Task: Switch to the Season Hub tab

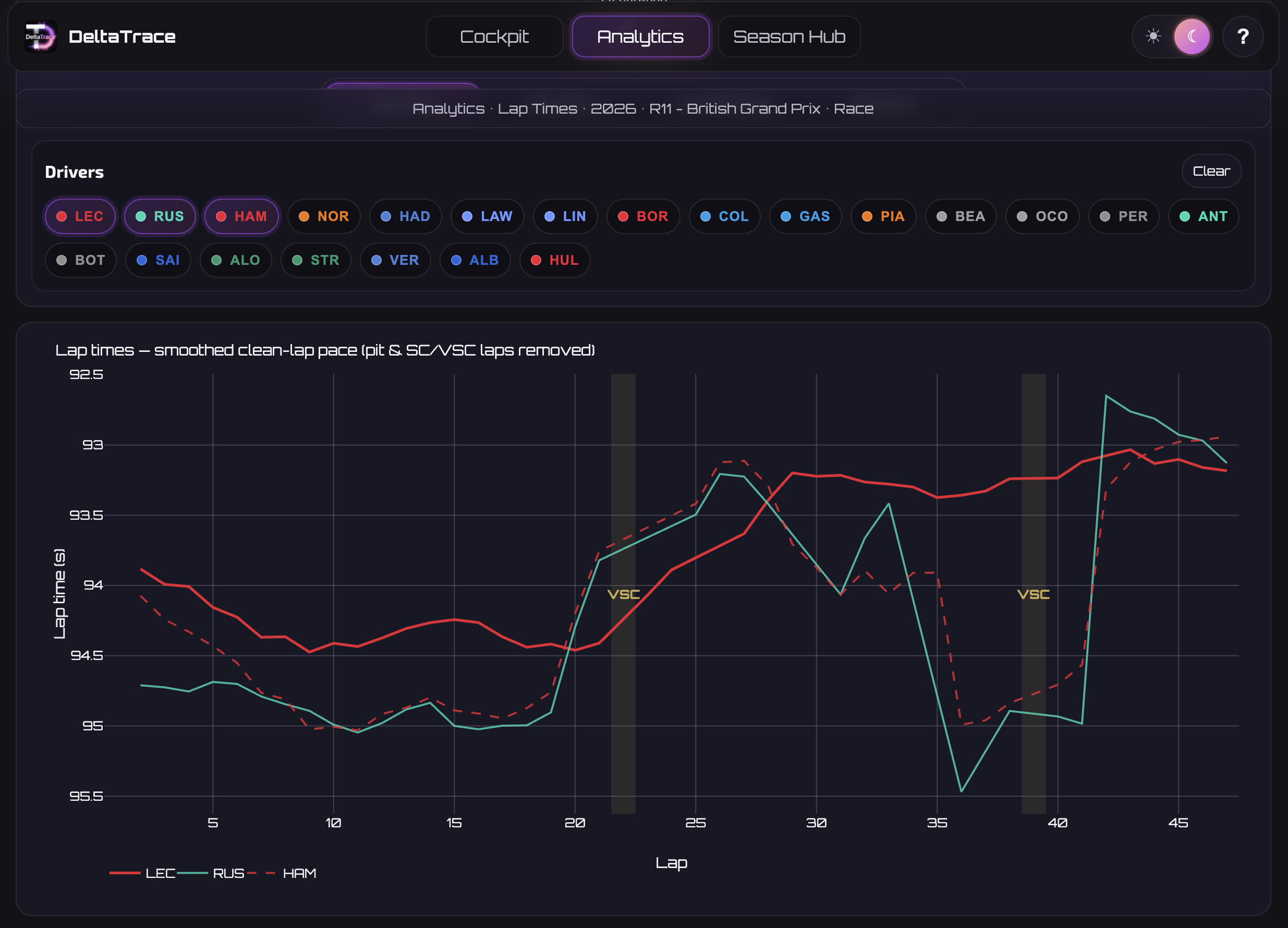Action: pos(789,37)
